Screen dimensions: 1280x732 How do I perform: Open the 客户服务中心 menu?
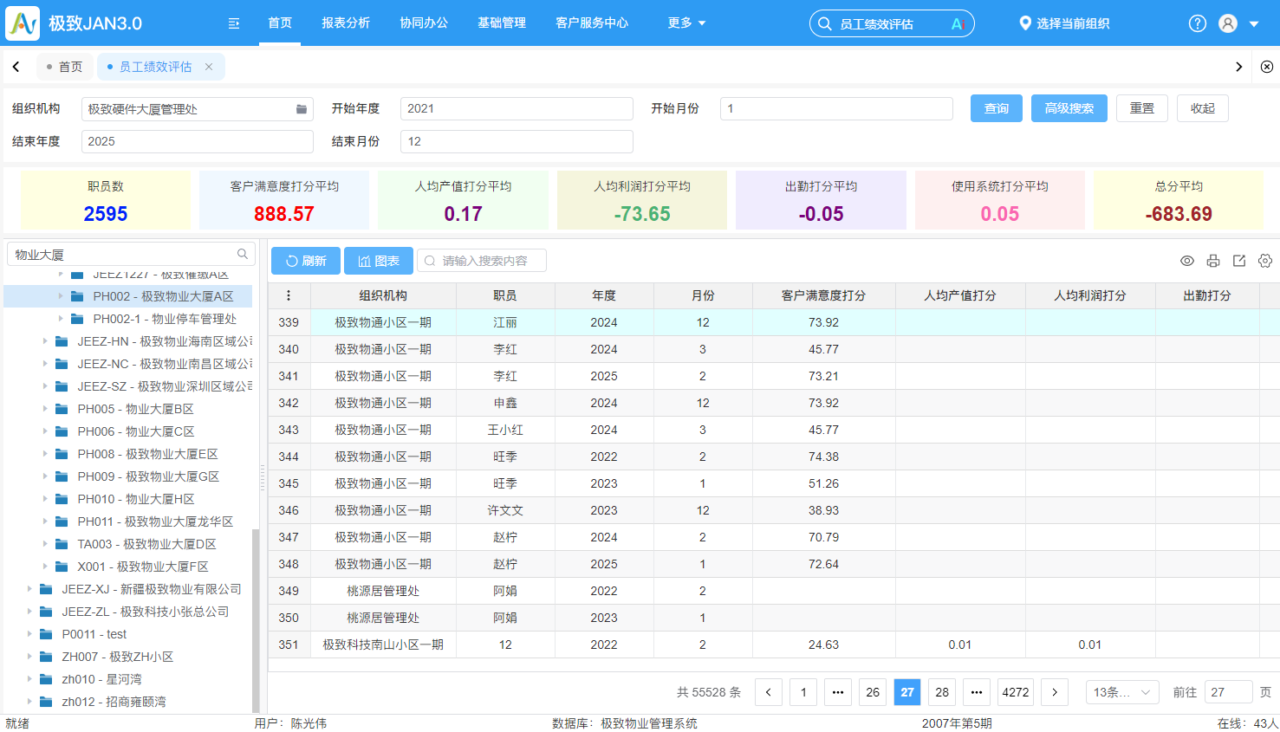[592, 23]
